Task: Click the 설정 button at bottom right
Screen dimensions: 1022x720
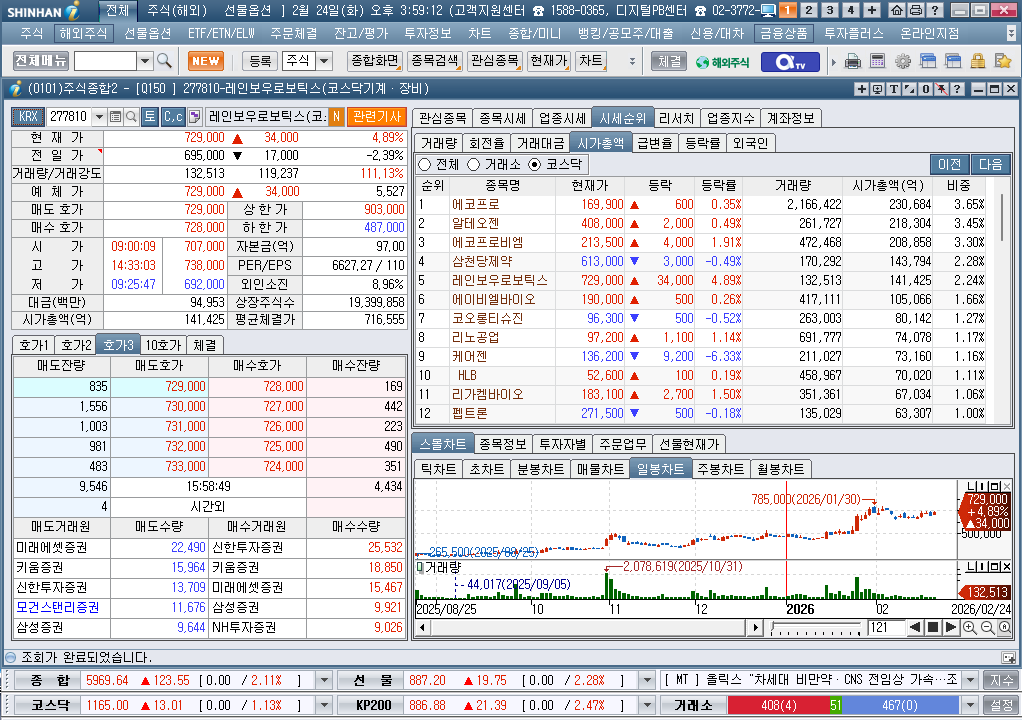Action: (1001, 705)
